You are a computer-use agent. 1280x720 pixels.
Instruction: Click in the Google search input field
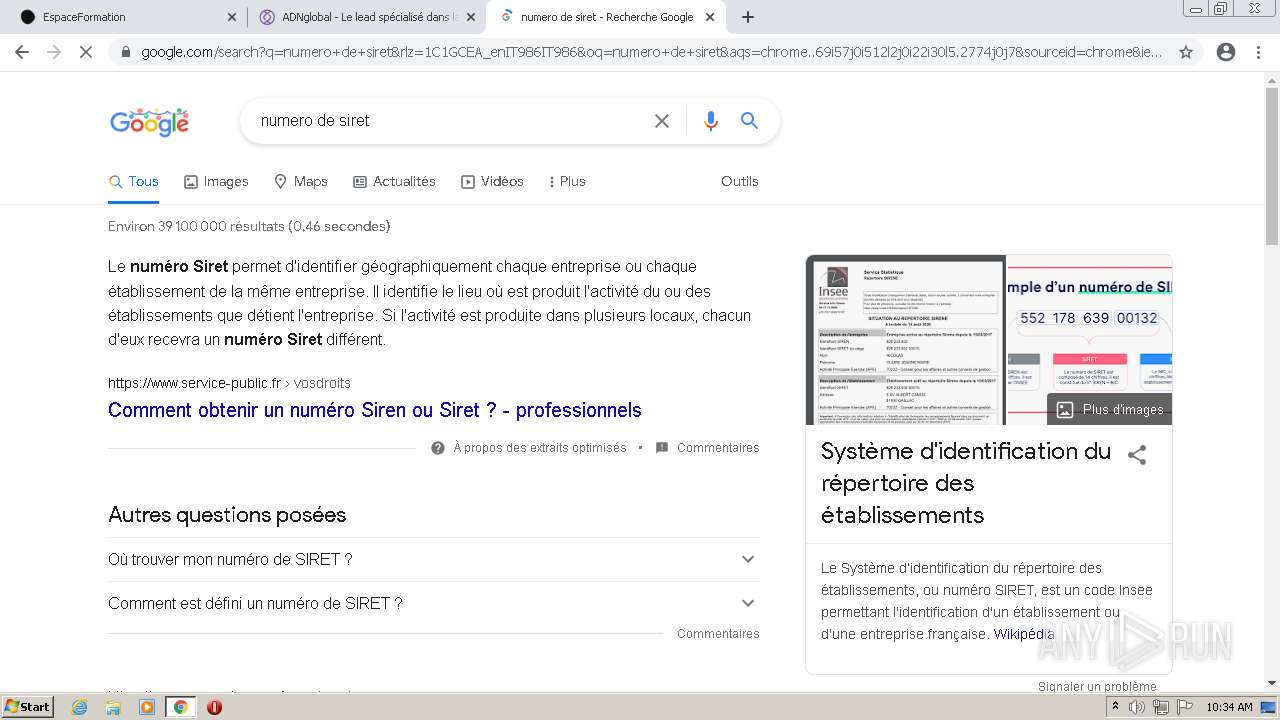tap(450, 121)
